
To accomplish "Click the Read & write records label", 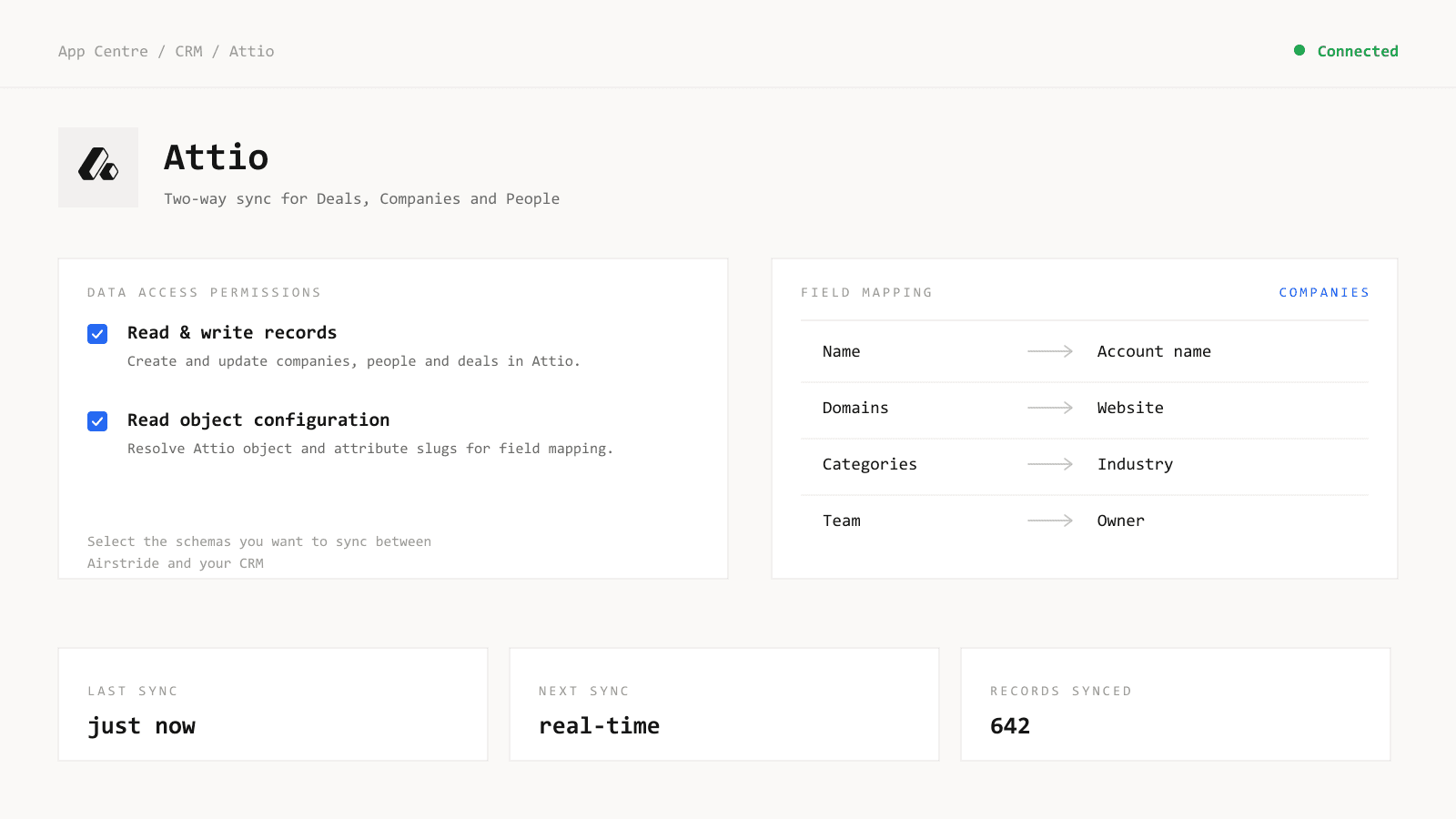I will point(232,332).
